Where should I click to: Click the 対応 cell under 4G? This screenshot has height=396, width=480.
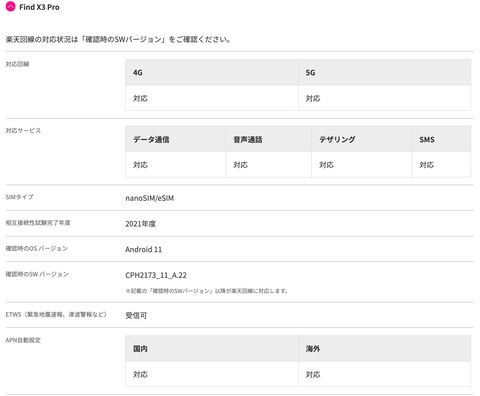[x=212, y=98]
